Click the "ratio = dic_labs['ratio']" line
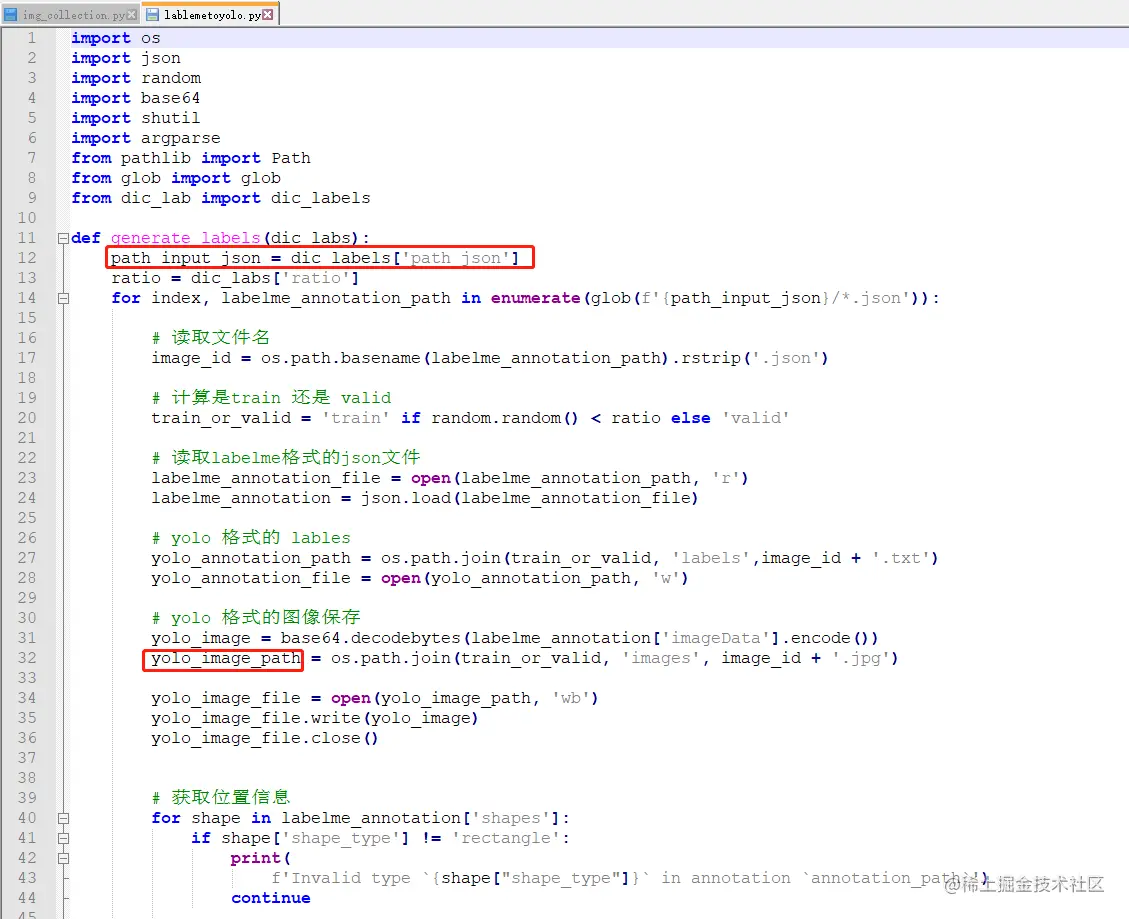The height and width of the screenshot is (919, 1129). pyautogui.click(x=235, y=278)
